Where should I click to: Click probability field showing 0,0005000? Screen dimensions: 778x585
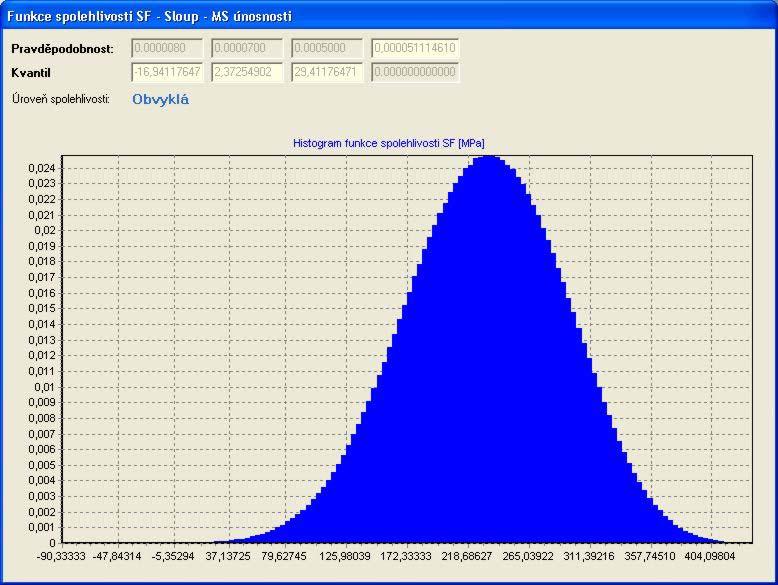click(x=326, y=48)
